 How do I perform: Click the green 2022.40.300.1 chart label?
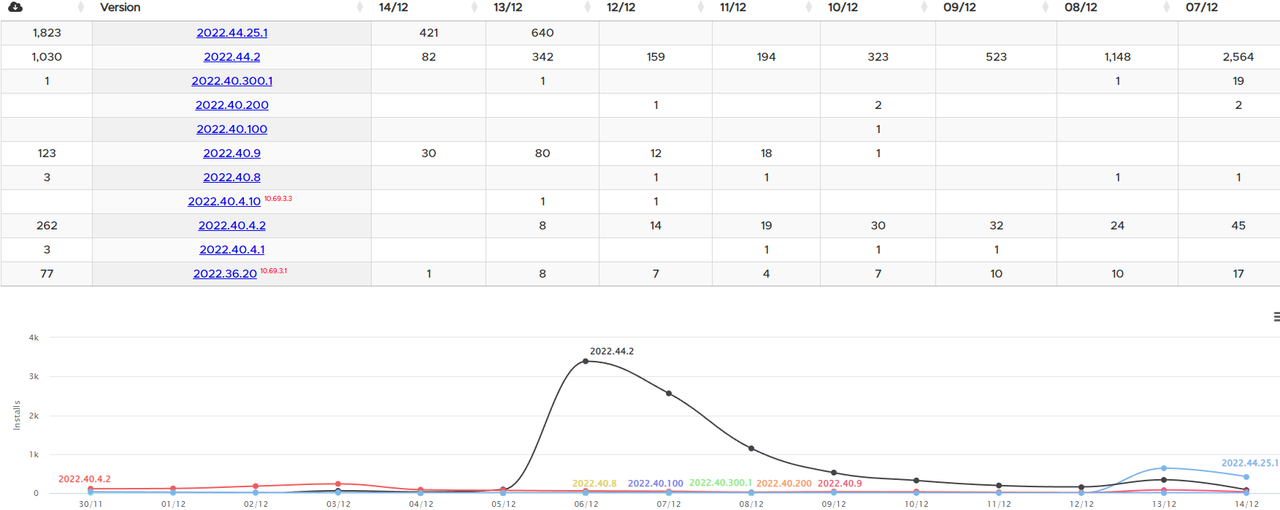[x=721, y=483]
